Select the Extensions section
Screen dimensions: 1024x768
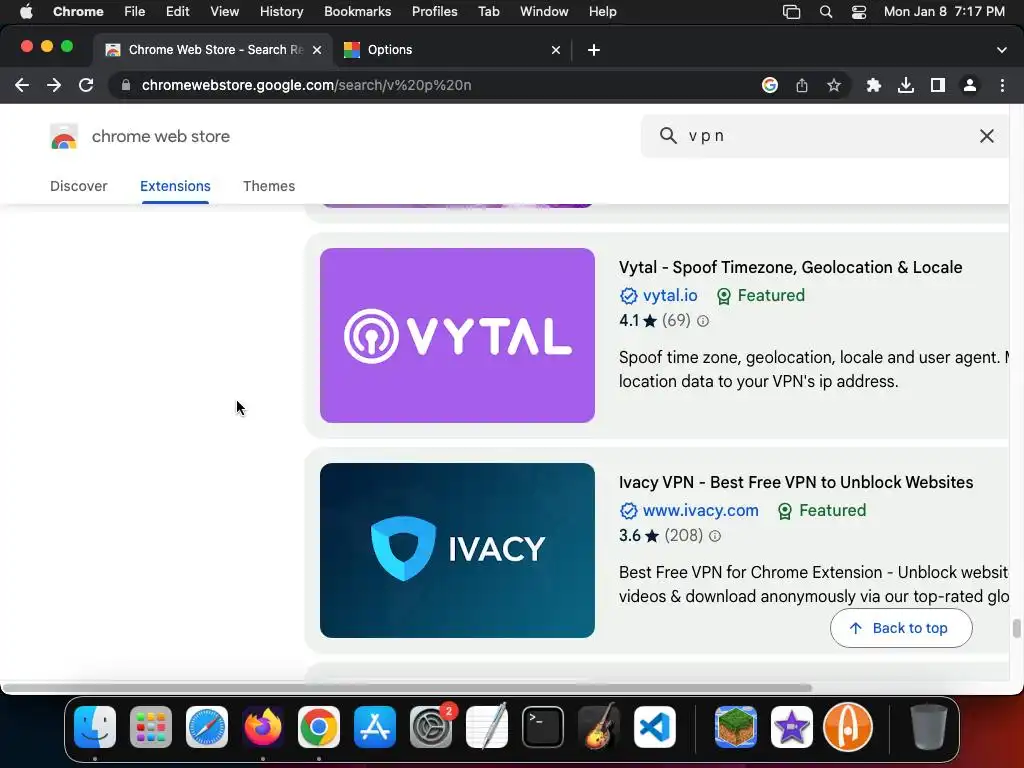pyautogui.click(x=175, y=186)
